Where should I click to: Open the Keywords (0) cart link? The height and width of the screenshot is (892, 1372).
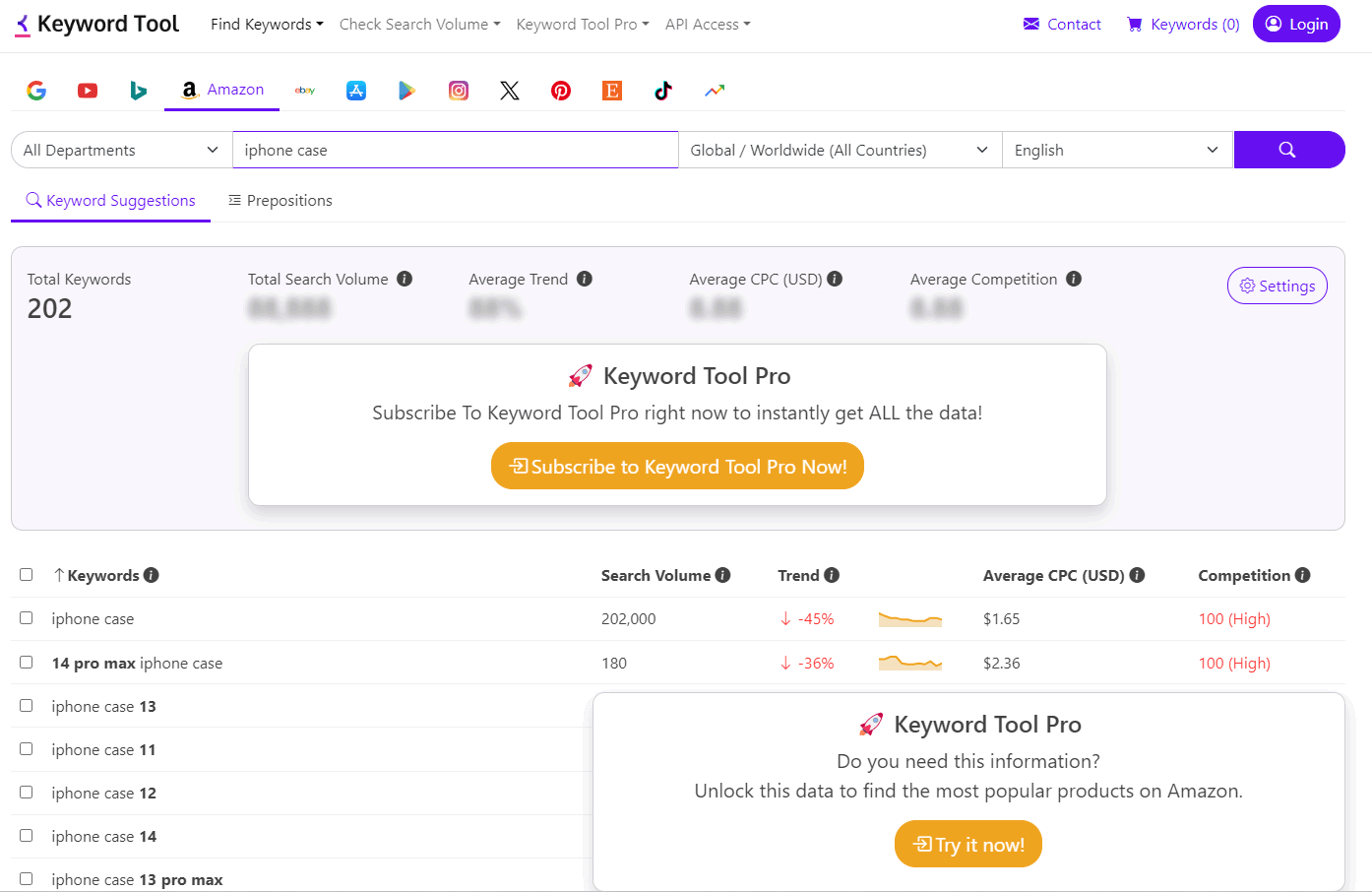tap(1183, 24)
